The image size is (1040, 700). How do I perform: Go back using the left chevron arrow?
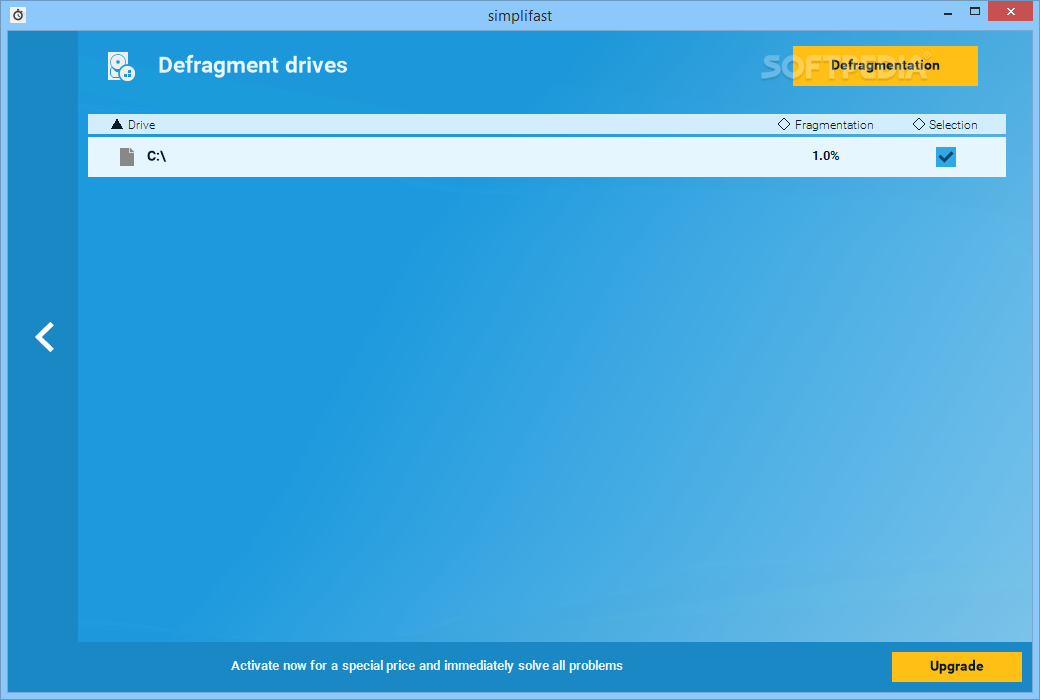tap(44, 337)
